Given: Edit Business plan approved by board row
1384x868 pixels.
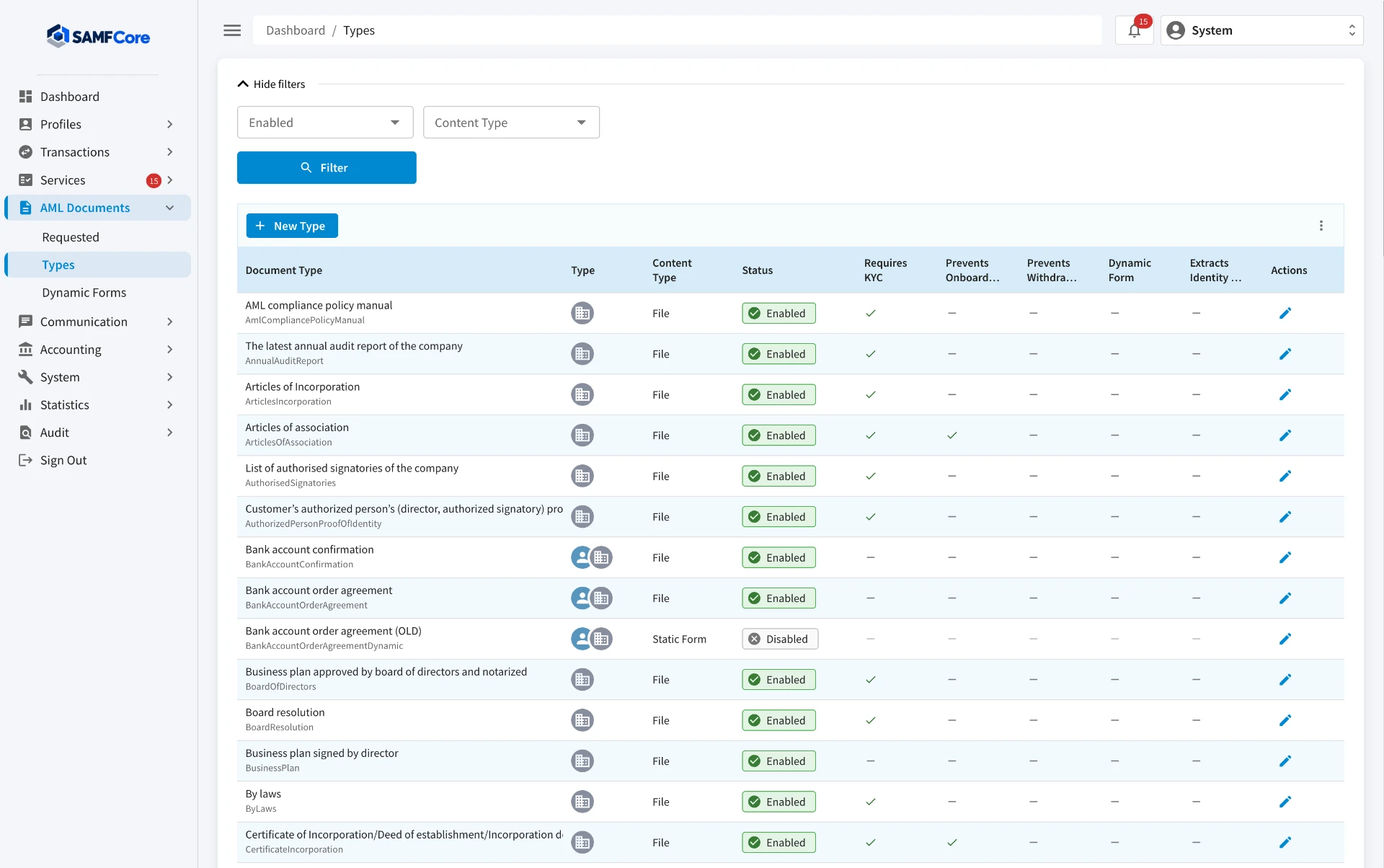Looking at the screenshot, I should point(1285,680).
